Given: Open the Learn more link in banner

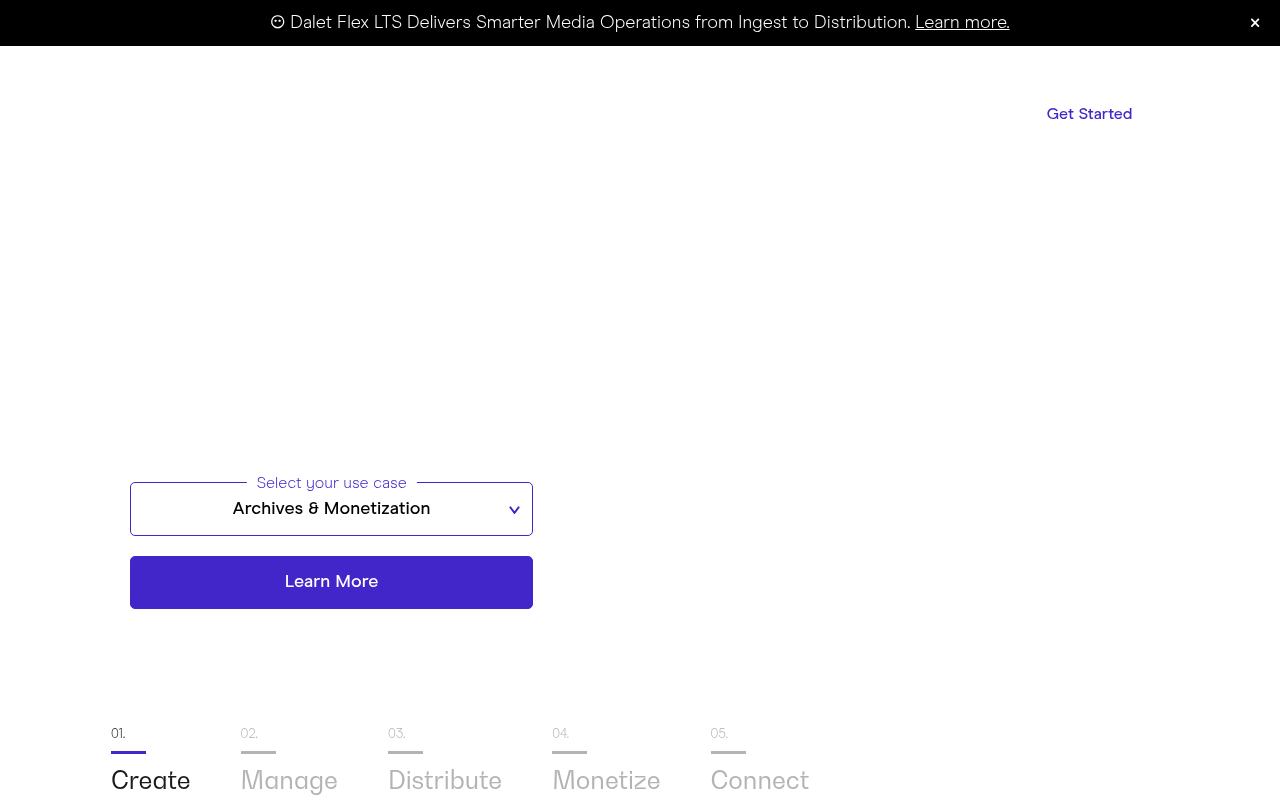Looking at the screenshot, I should [962, 22].
